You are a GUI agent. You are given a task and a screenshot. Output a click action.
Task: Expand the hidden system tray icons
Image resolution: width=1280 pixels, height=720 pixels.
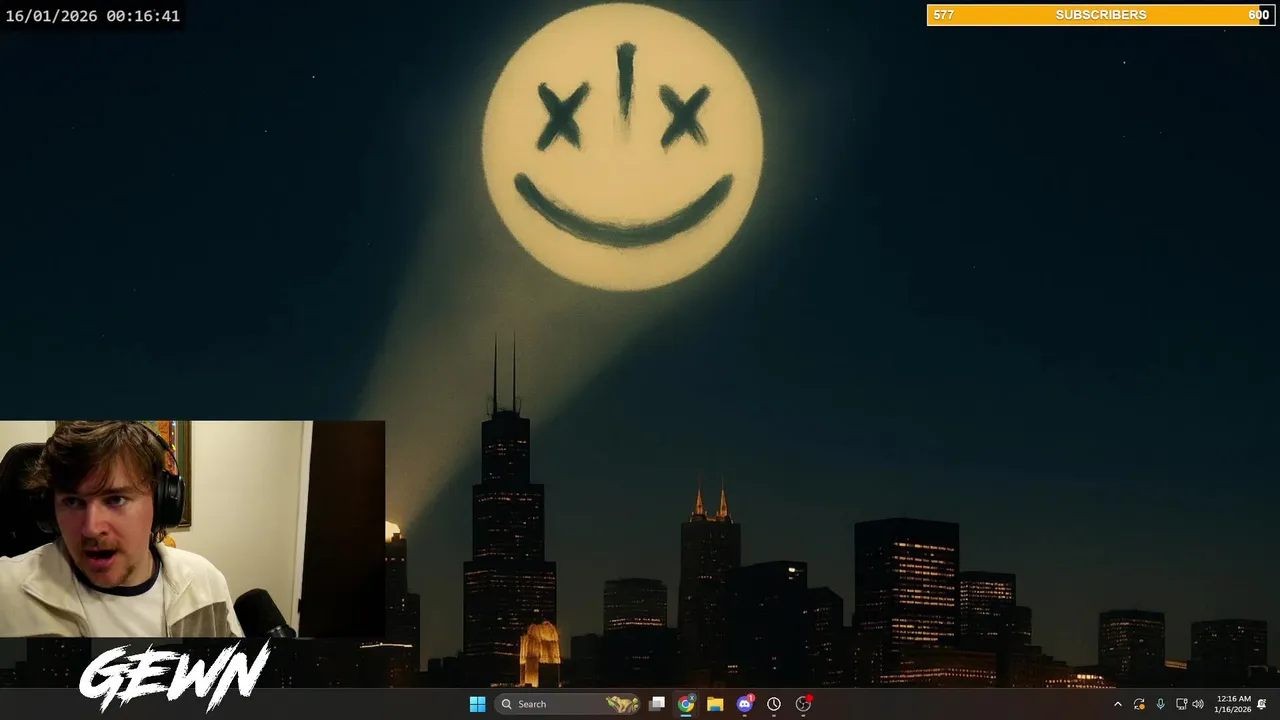(1118, 704)
